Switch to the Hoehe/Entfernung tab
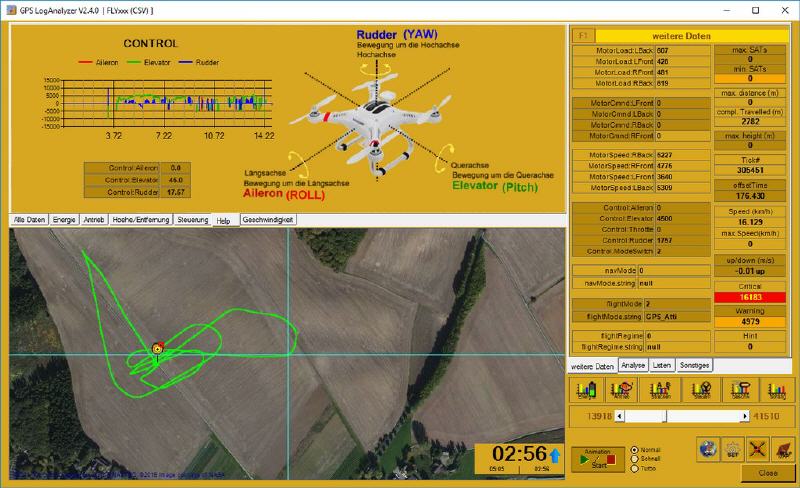 [141, 219]
